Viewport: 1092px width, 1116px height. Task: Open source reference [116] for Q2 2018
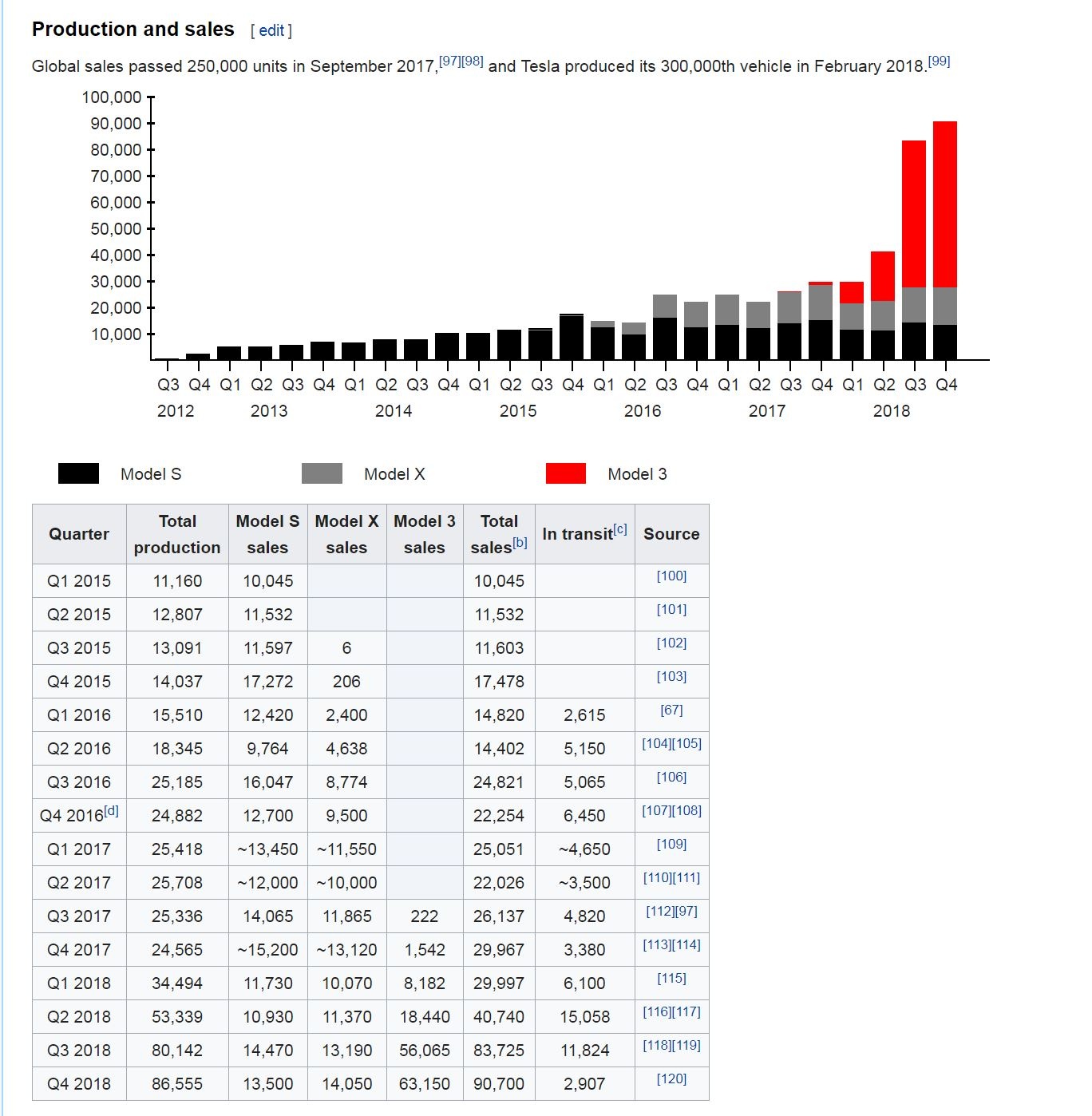pyautogui.click(x=658, y=1011)
